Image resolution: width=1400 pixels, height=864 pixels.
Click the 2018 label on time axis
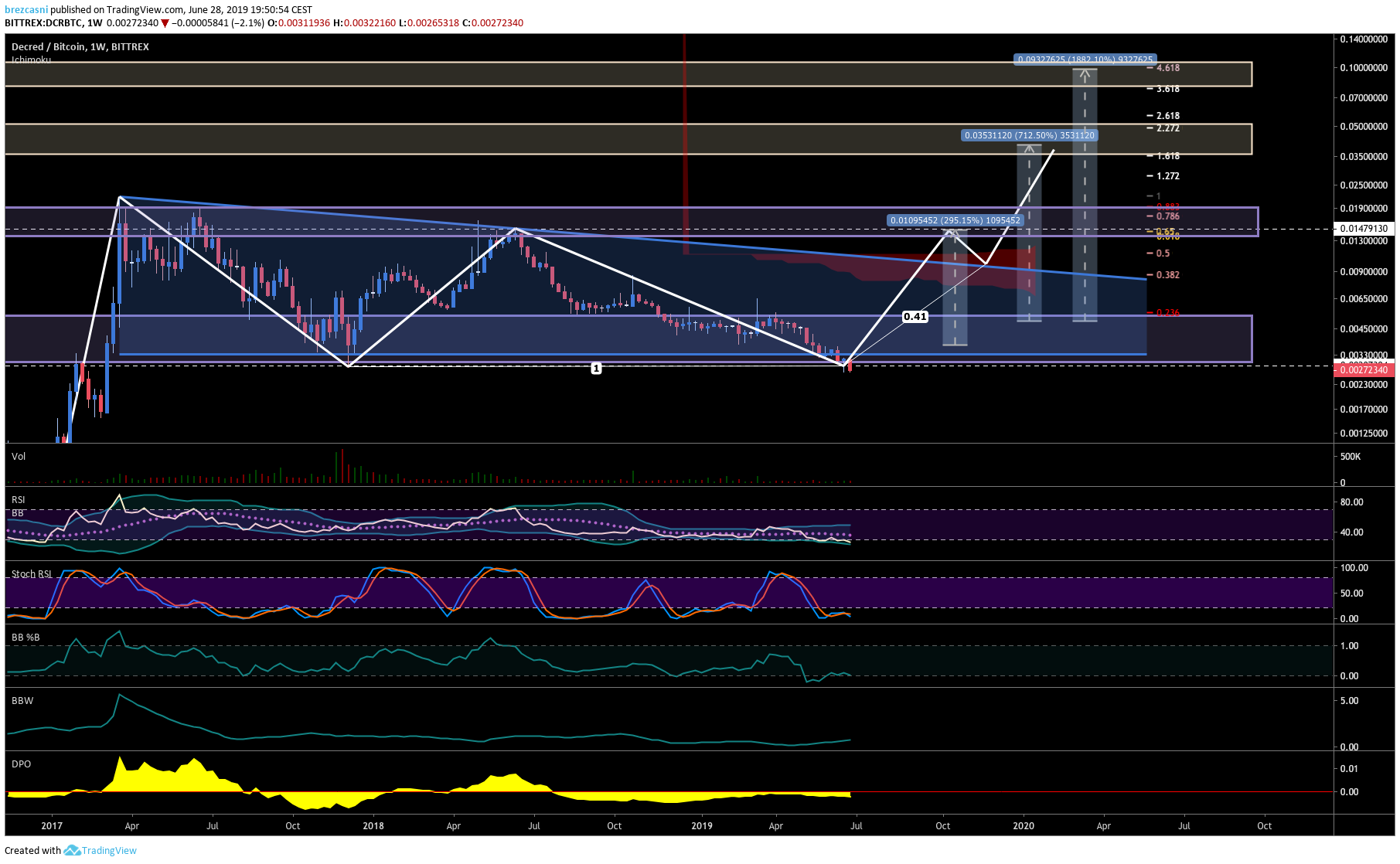pos(373,826)
